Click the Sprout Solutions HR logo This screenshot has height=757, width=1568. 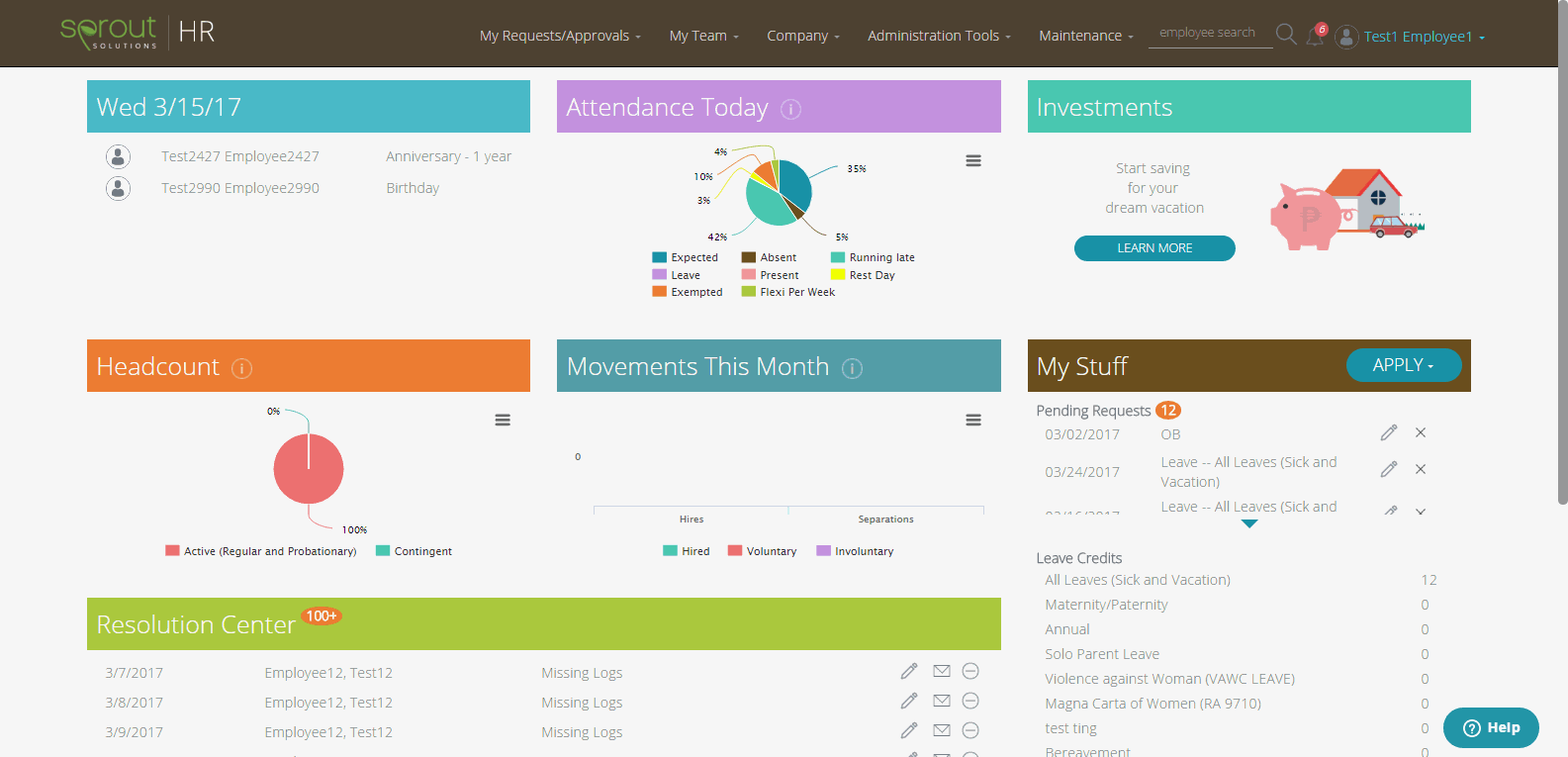click(138, 33)
